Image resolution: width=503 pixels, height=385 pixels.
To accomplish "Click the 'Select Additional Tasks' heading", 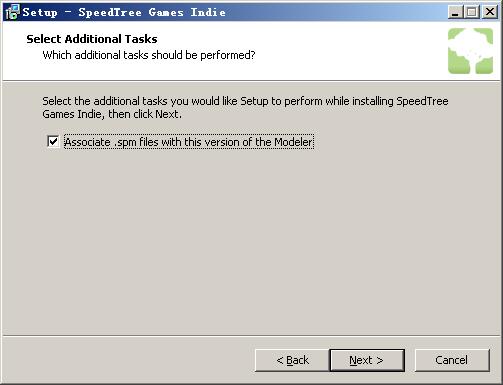I will click(92, 39).
